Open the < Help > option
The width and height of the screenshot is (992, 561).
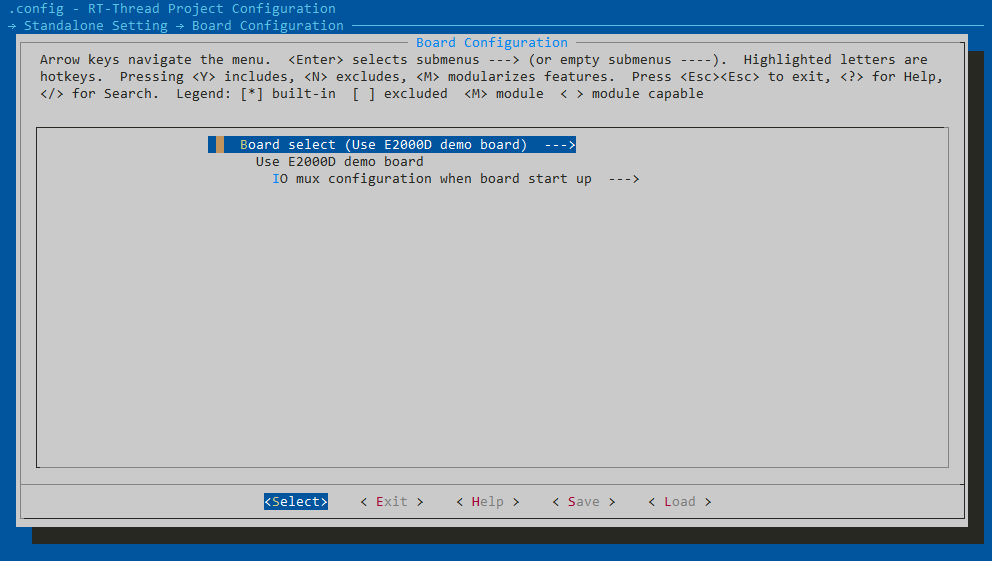click(x=487, y=502)
